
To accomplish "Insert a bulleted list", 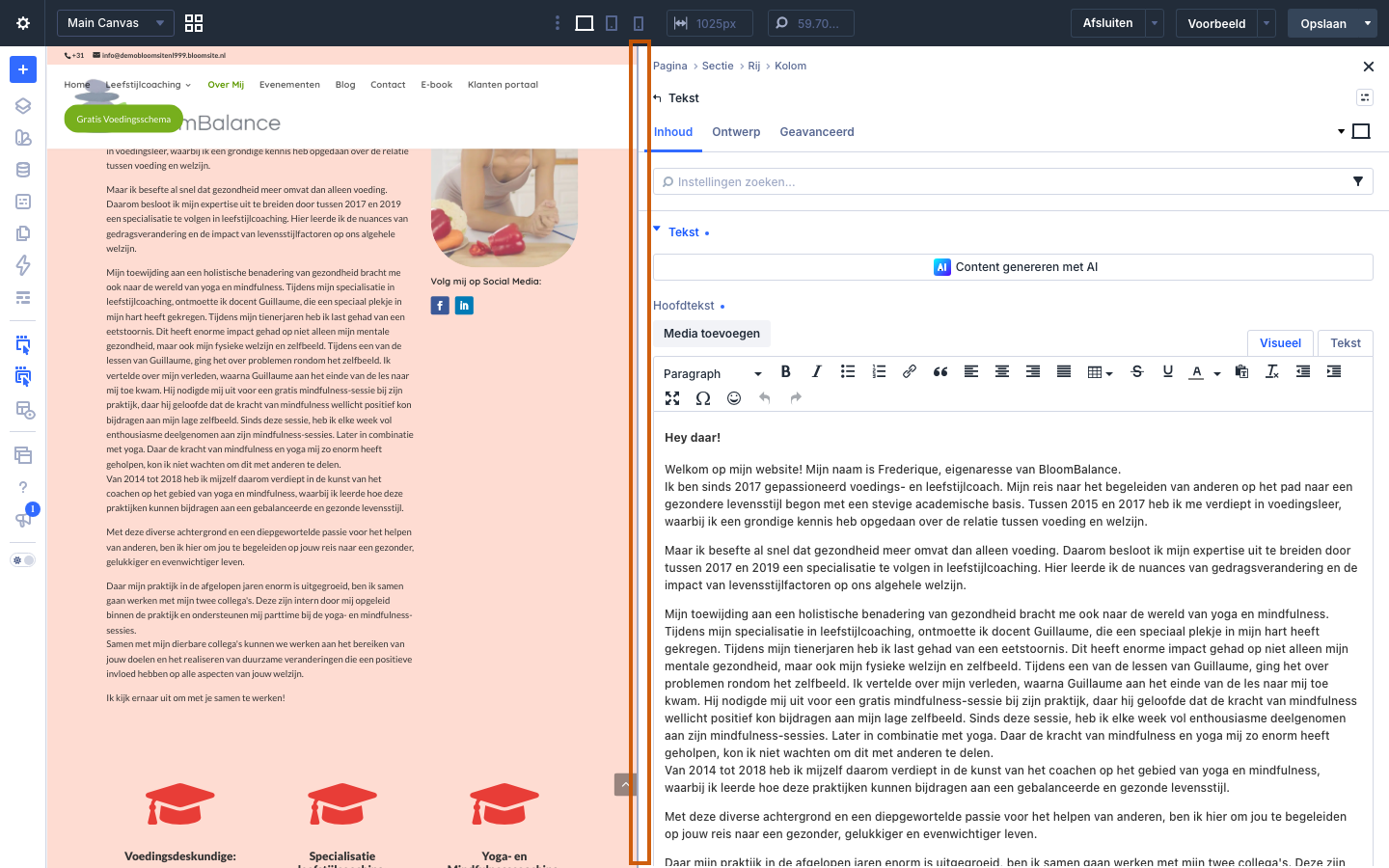I will (x=847, y=372).
